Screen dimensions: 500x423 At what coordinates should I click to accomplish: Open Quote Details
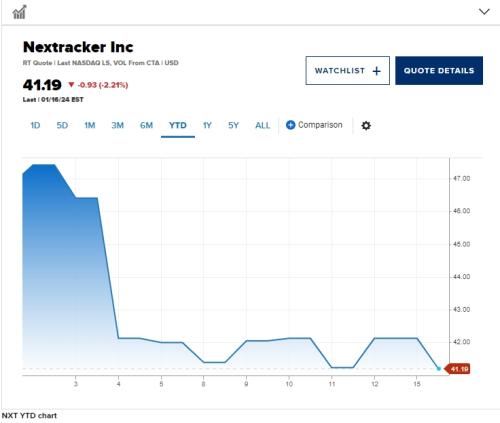[x=439, y=71]
